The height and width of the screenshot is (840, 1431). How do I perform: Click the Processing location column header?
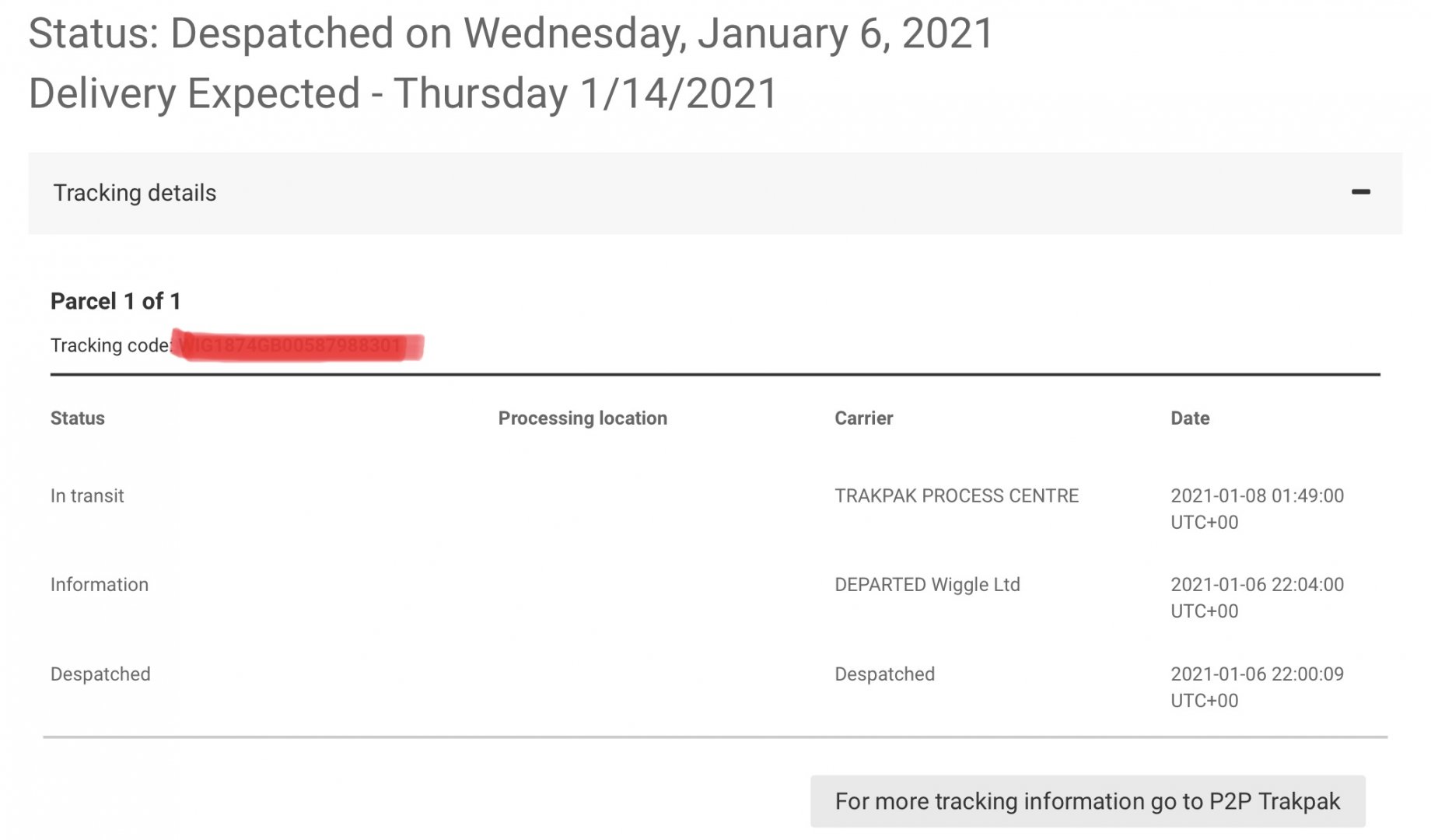click(583, 418)
